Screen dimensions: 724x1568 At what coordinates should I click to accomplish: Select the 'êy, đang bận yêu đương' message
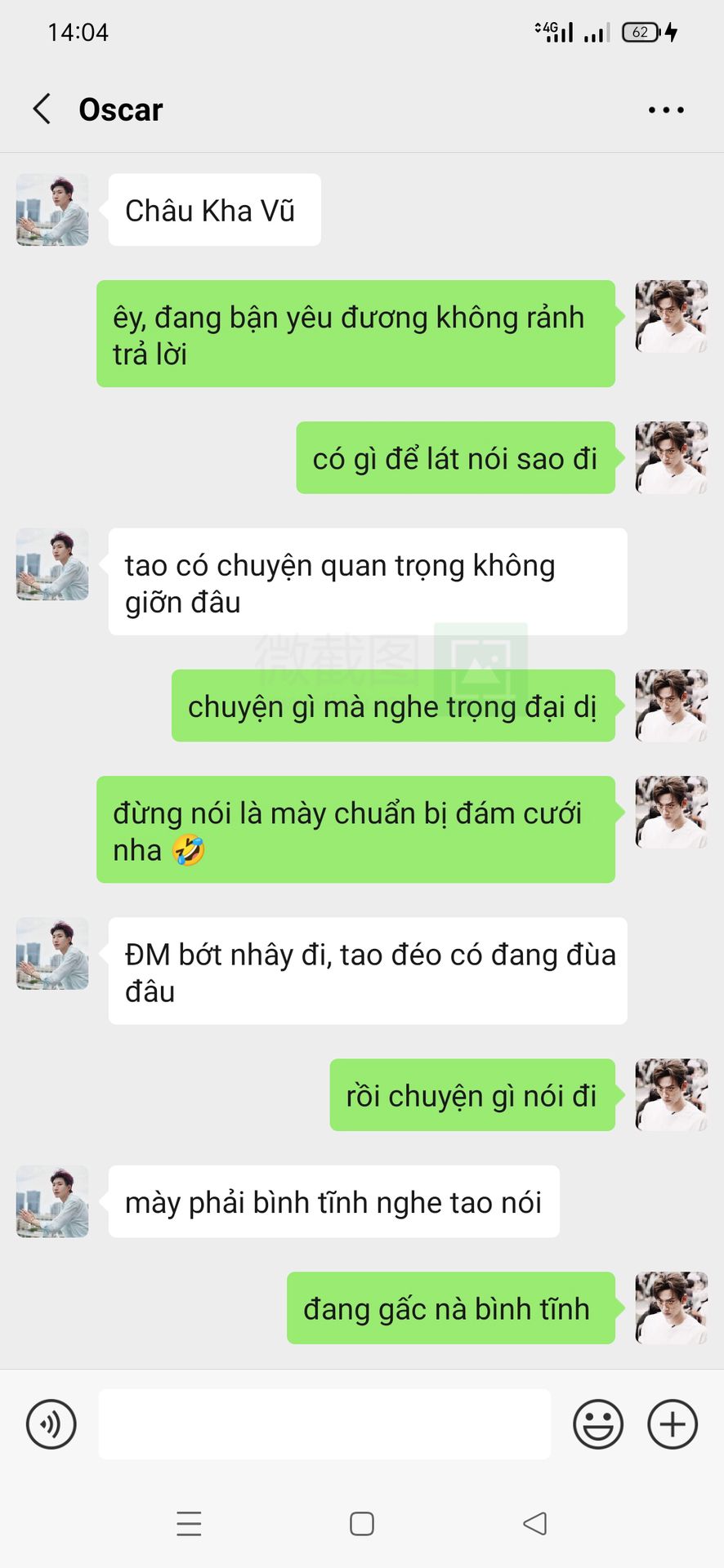(x=355, y=334)
